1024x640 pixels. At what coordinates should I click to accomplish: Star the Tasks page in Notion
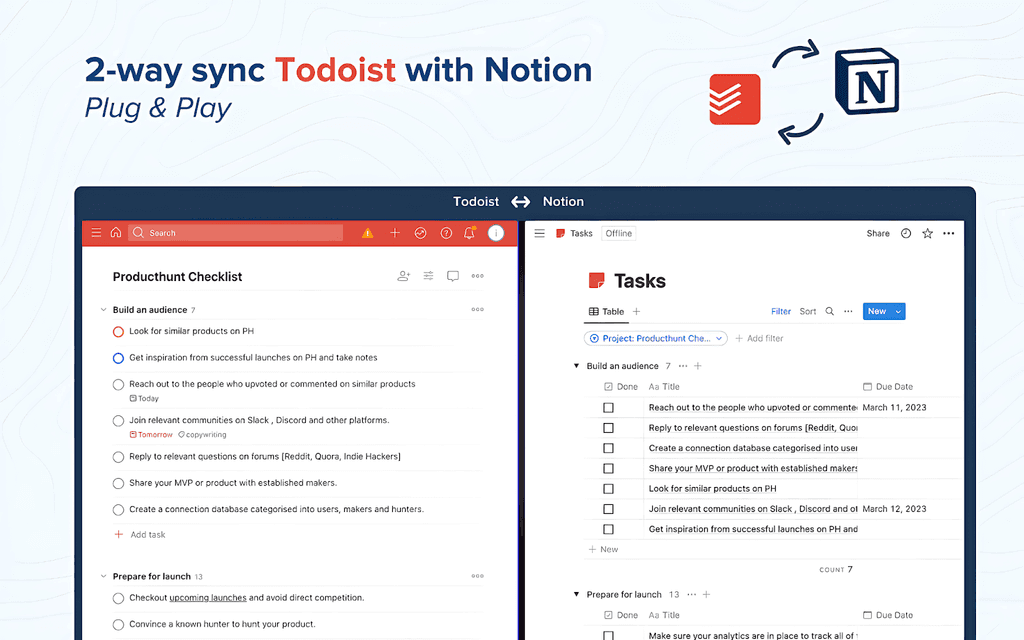[928, 233]
